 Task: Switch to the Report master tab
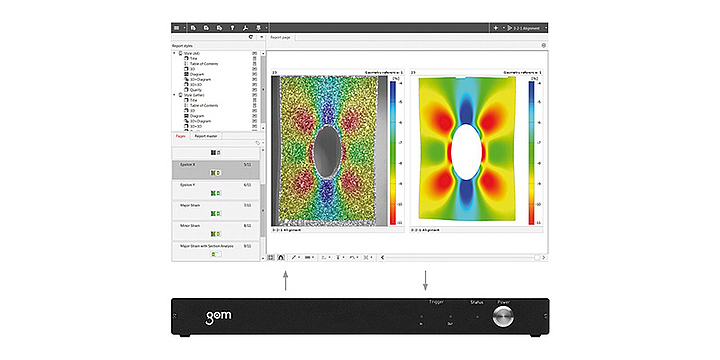[x=206, y=136]
